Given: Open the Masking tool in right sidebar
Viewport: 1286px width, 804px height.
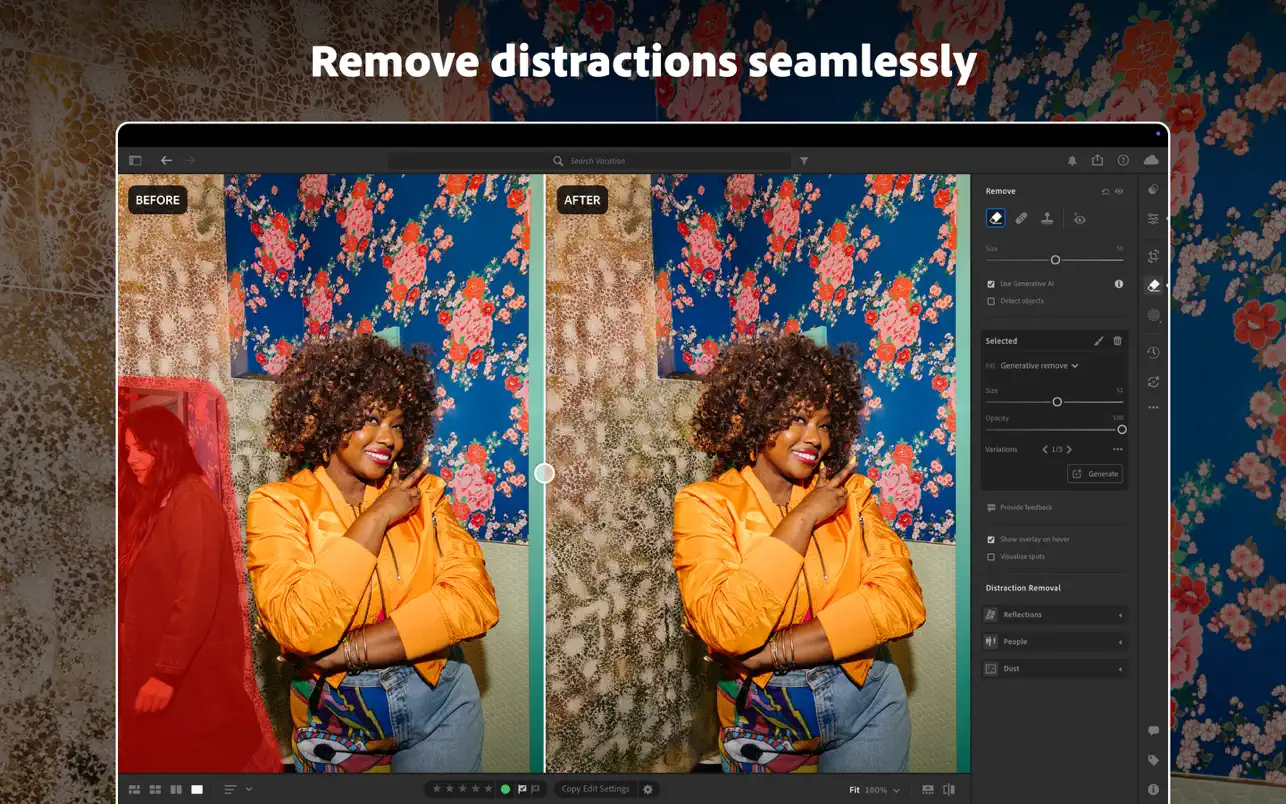Looking at the screenshot, I should pyautogui.click(x=1153, y=315).
